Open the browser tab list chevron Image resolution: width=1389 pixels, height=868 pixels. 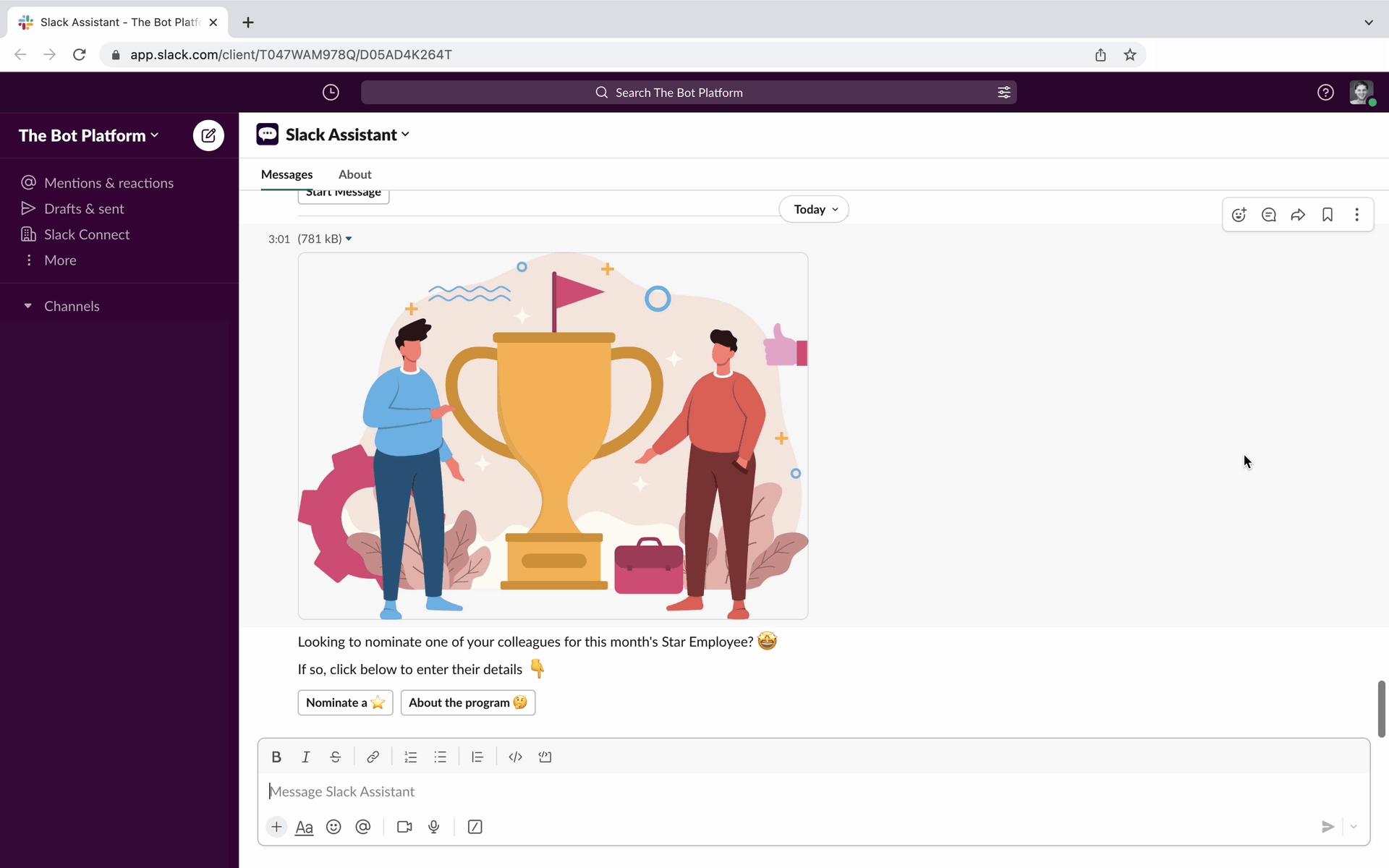(1369, 22)
